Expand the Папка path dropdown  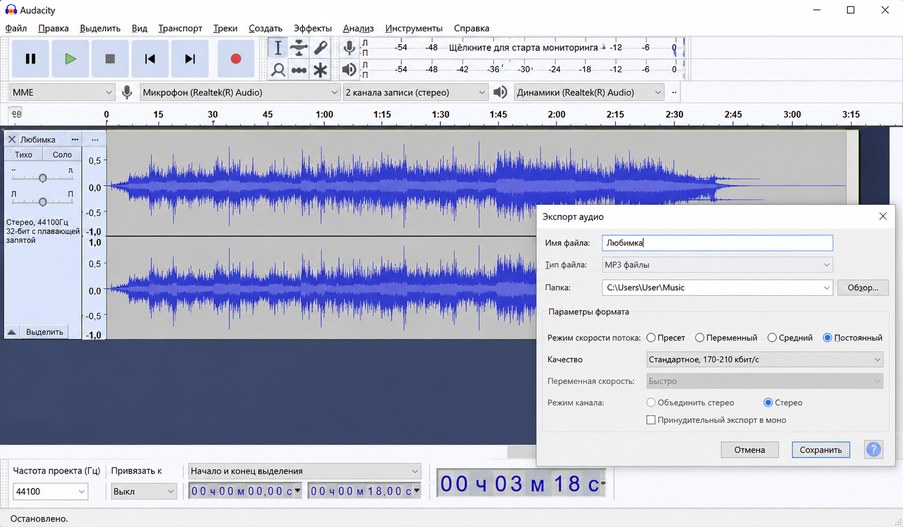[x=826, y=287]
